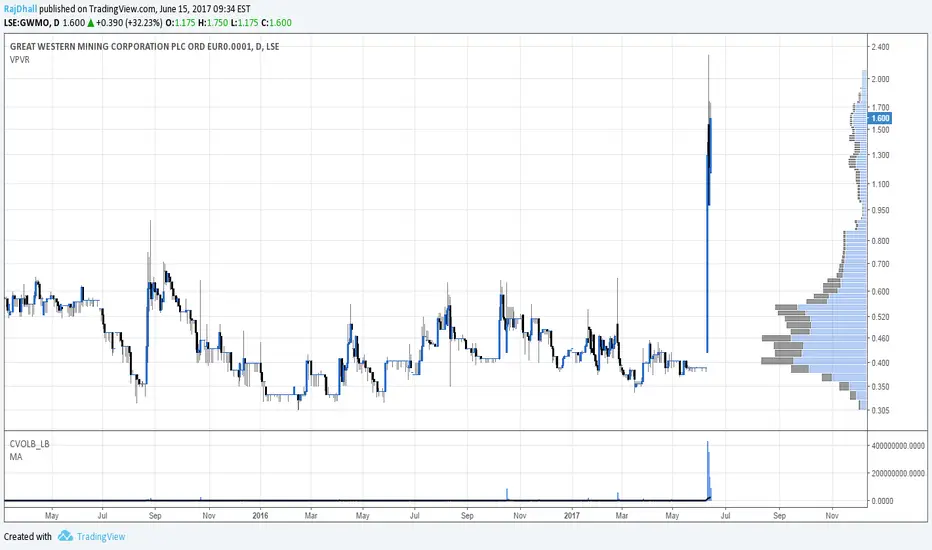Click the Mar label after 2017
Image resolution: width=932 pixels, height=550 pixels.
pyautogui.click(x=622, y=516)
